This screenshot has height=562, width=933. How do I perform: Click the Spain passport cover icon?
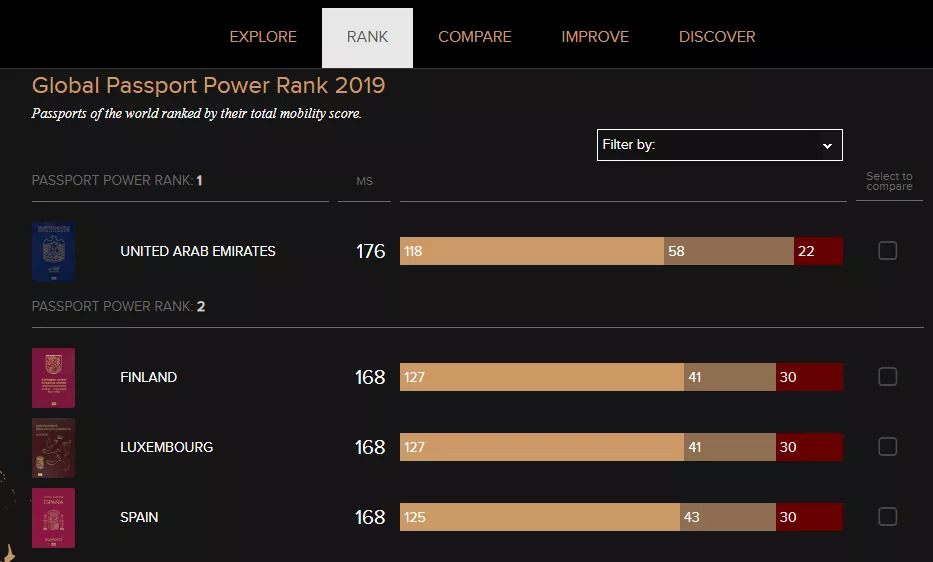tap(53, 517)
